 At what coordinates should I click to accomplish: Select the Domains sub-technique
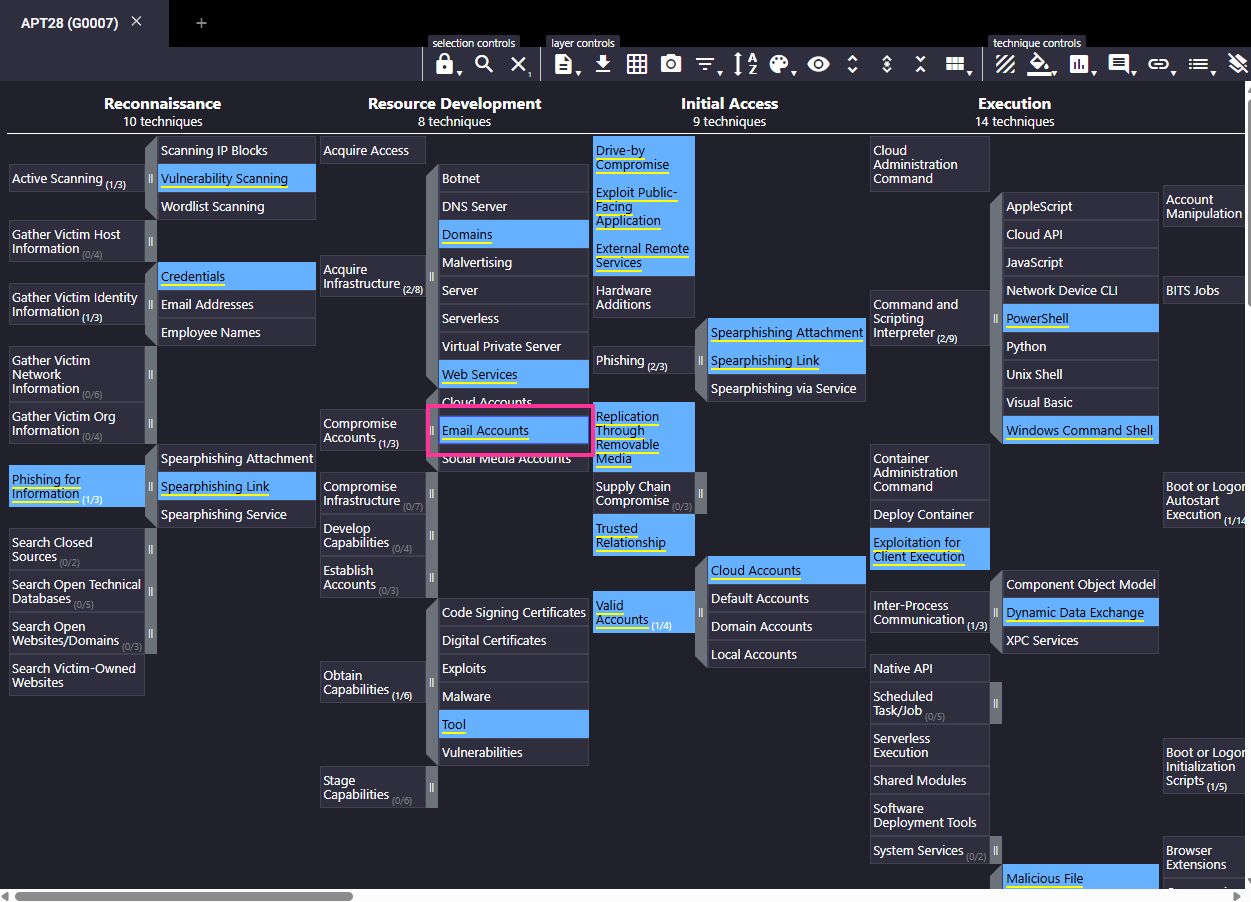pos(514,235)
